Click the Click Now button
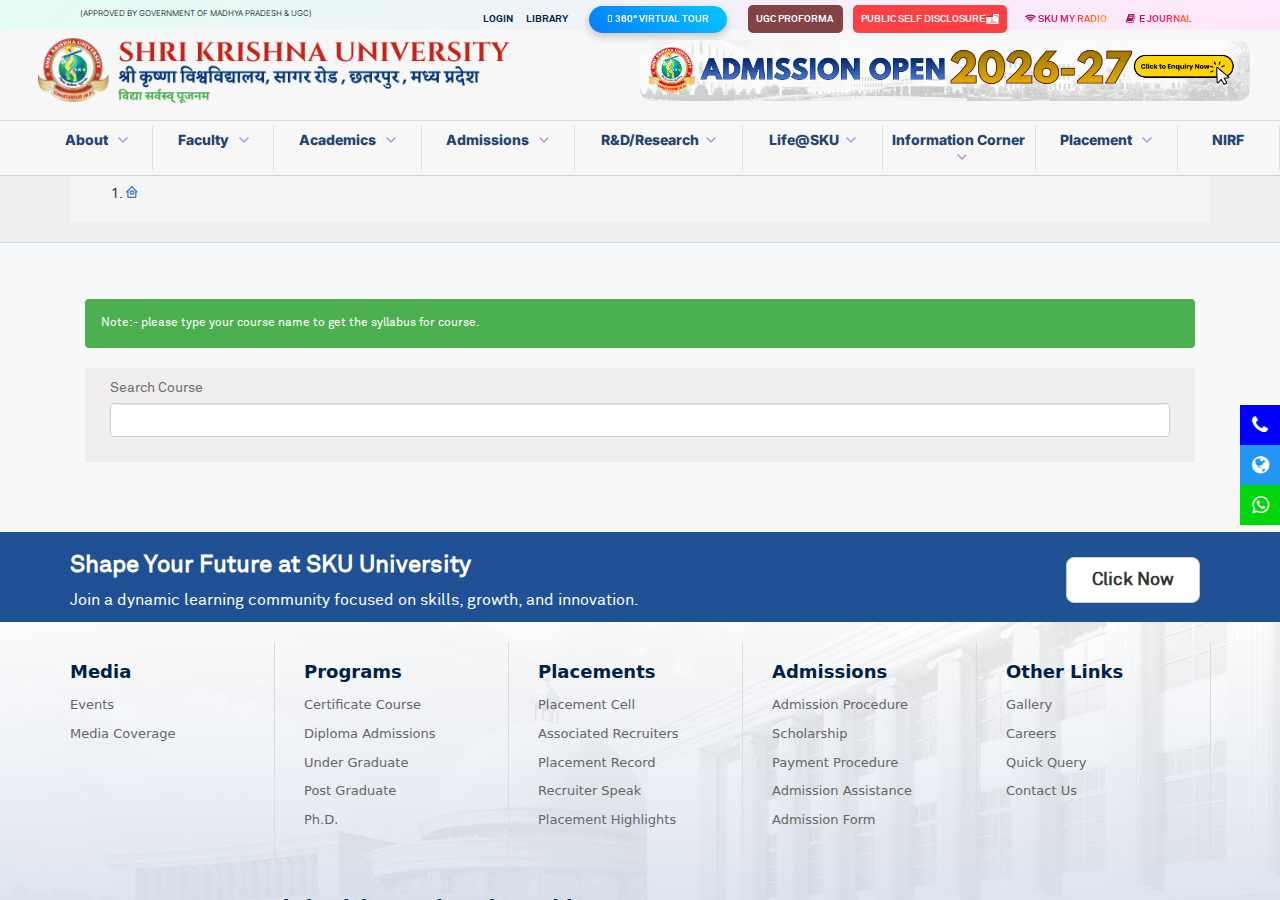This screenshot has width=1280, height=900. (1133, 580)
